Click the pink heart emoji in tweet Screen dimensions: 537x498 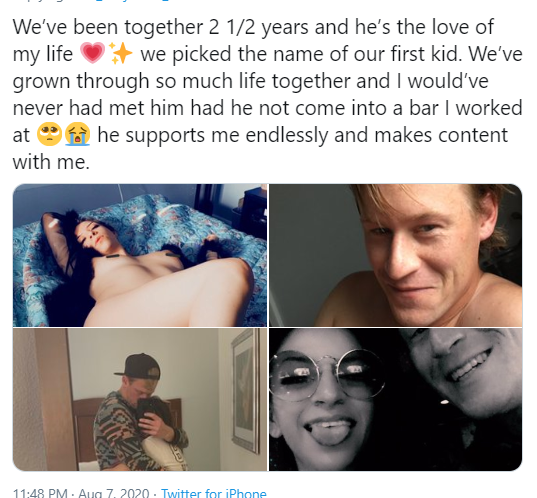coord(92,53)
